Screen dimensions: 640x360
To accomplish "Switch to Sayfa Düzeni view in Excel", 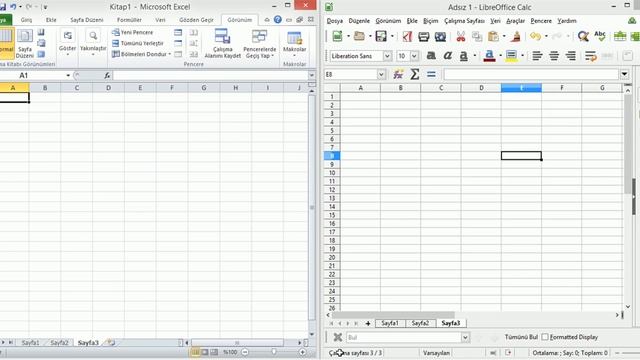I will (x=25, y=44).
